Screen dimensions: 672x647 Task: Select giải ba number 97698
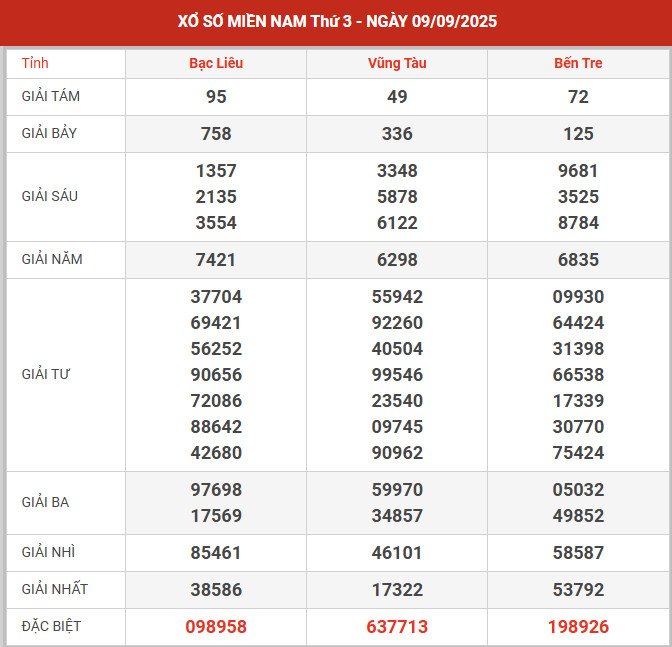coord(216,490)
